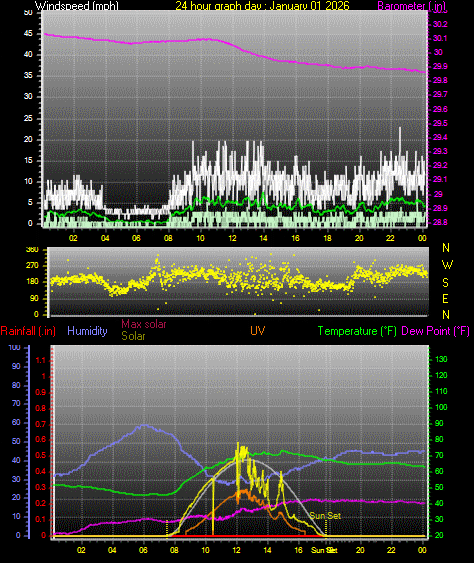Click the '25' windspeed axis value
The width and height of the screenshot is (474, 563).
point(28,118)
